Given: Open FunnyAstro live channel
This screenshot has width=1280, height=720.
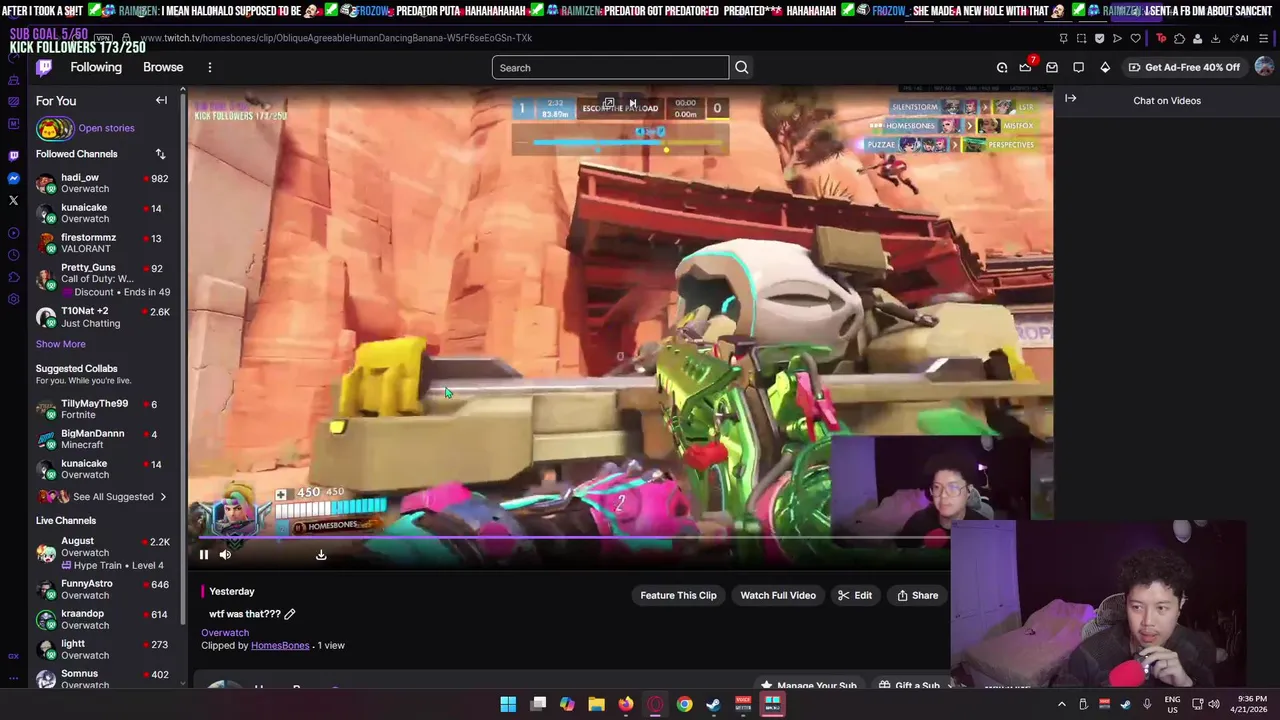Looking at the screenshot, I should pyautogui.click(x=103, y=589).
